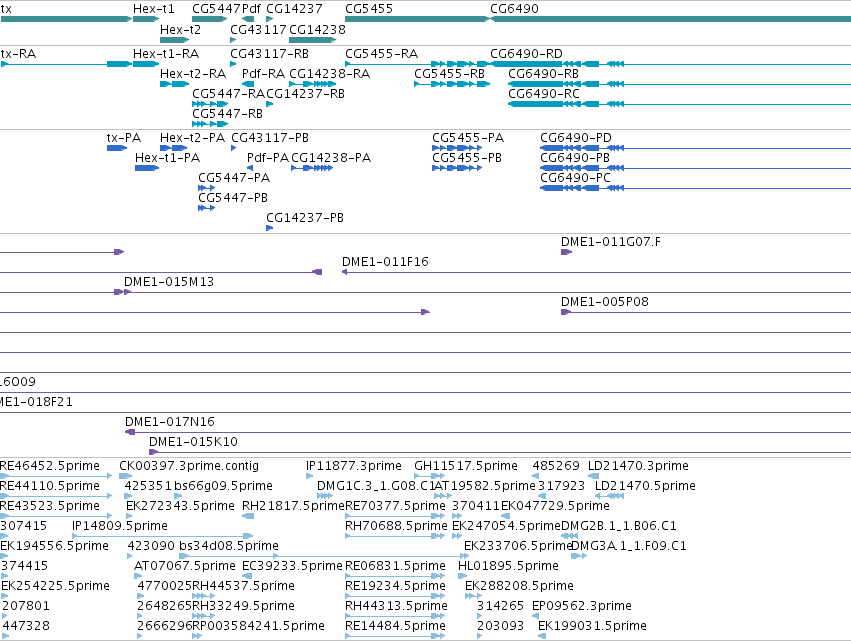
Task: Select the DME1-011F16 clone label
Action: pos(385,262)
